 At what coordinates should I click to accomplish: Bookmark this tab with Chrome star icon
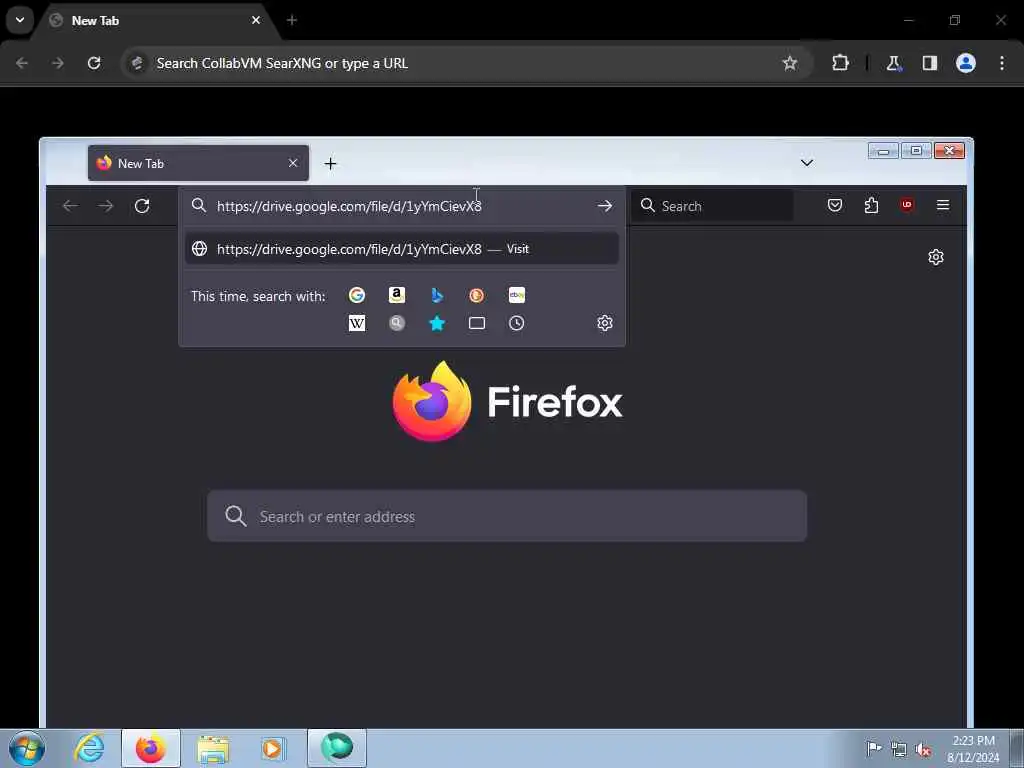point(790,63)
